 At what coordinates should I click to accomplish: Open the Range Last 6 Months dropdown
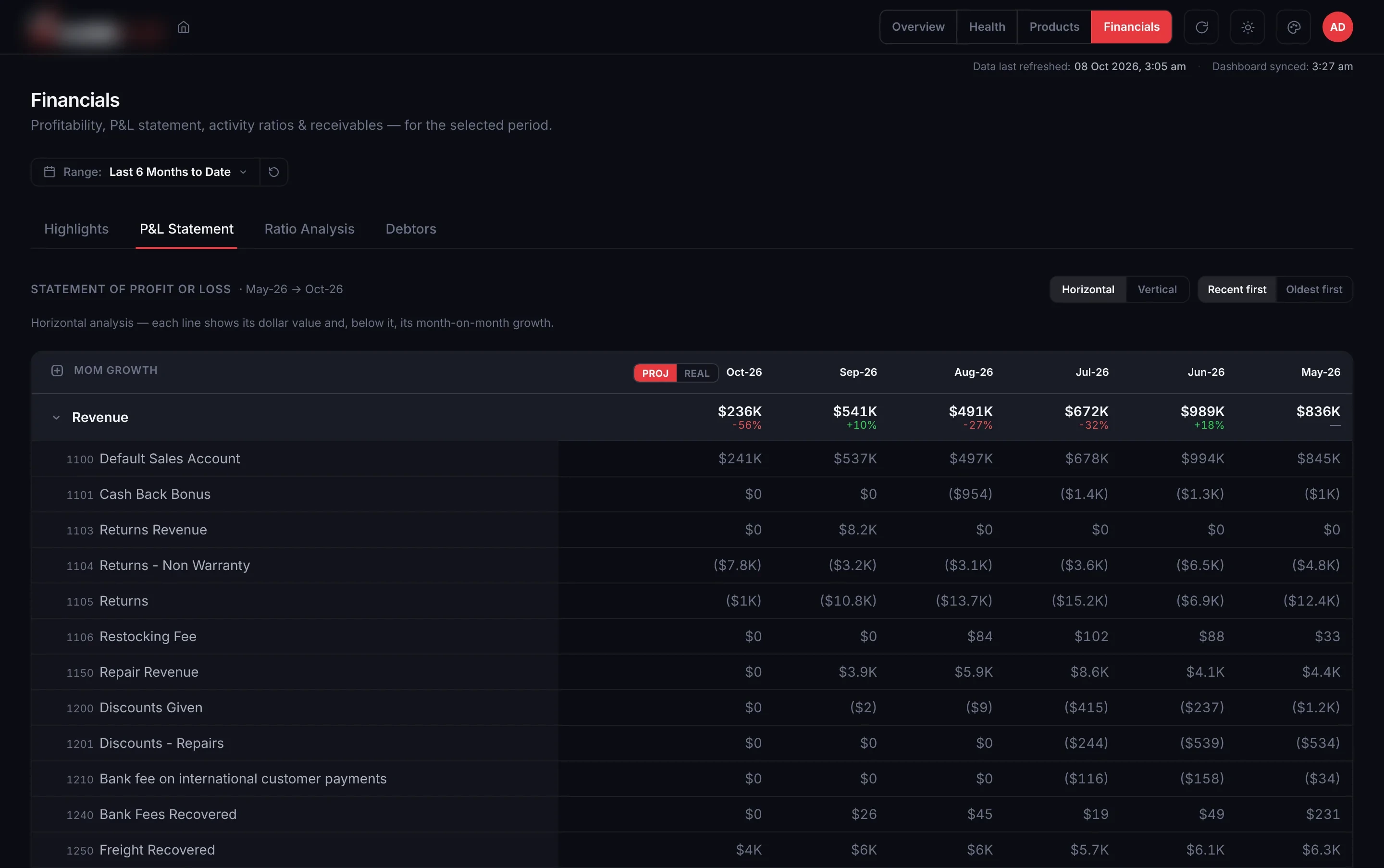pyautogui.click(x=145, y=172)
